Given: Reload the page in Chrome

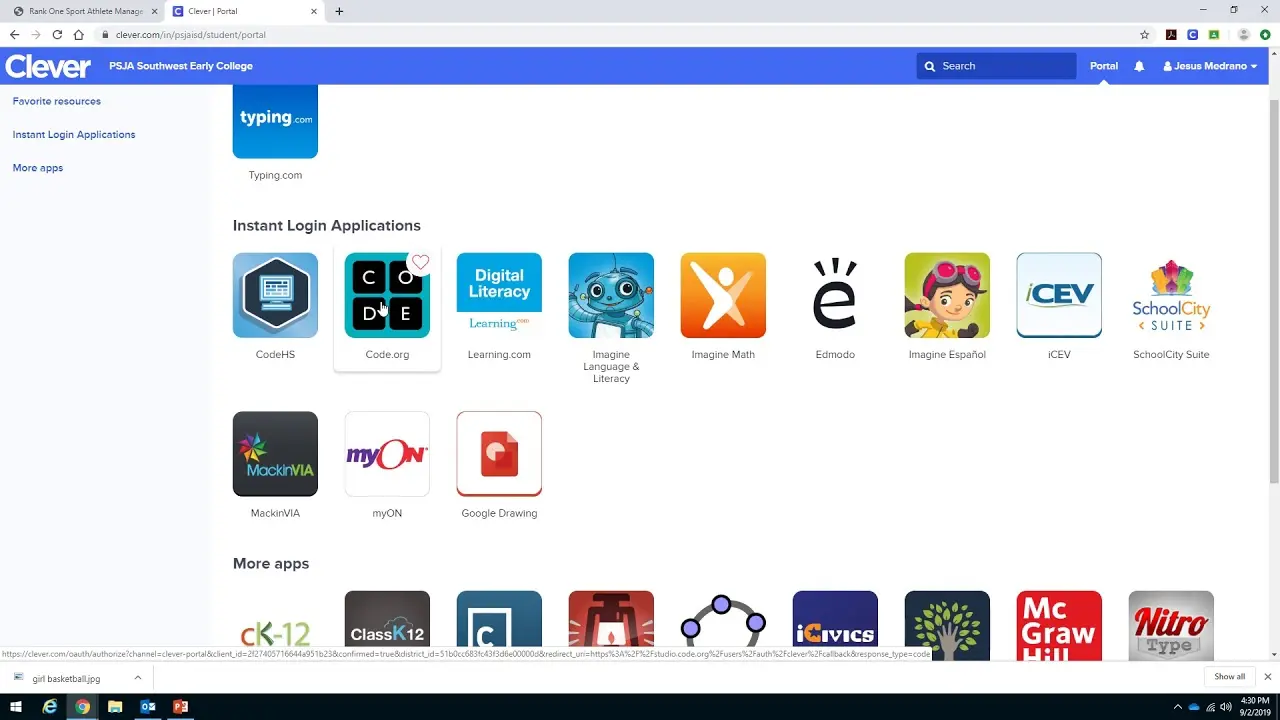Looking at the screenshot, I should click(57, 34).
